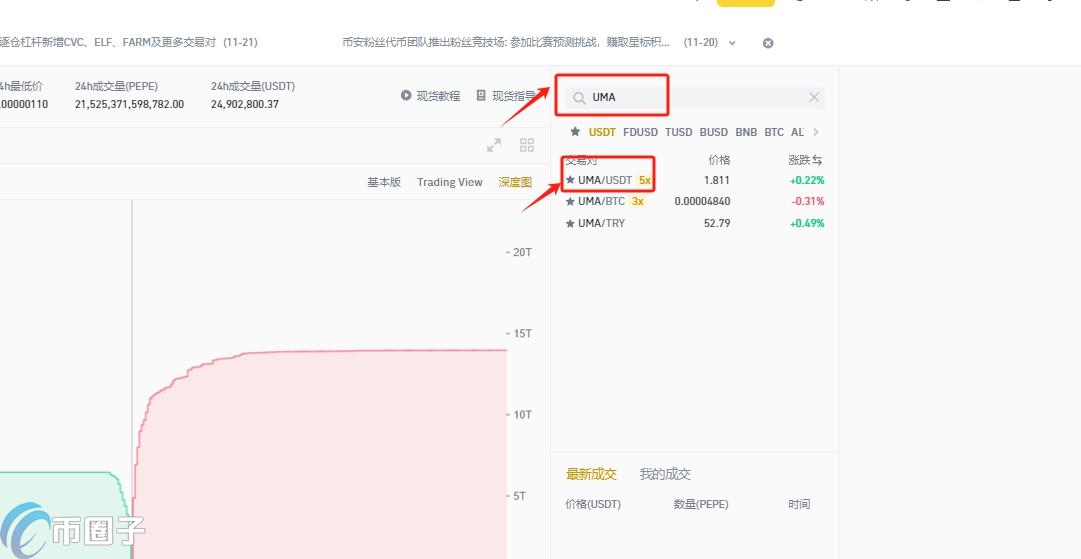1081x559 pixels.
Task: Click the search magnifier icon
Action: click(579, 98)
